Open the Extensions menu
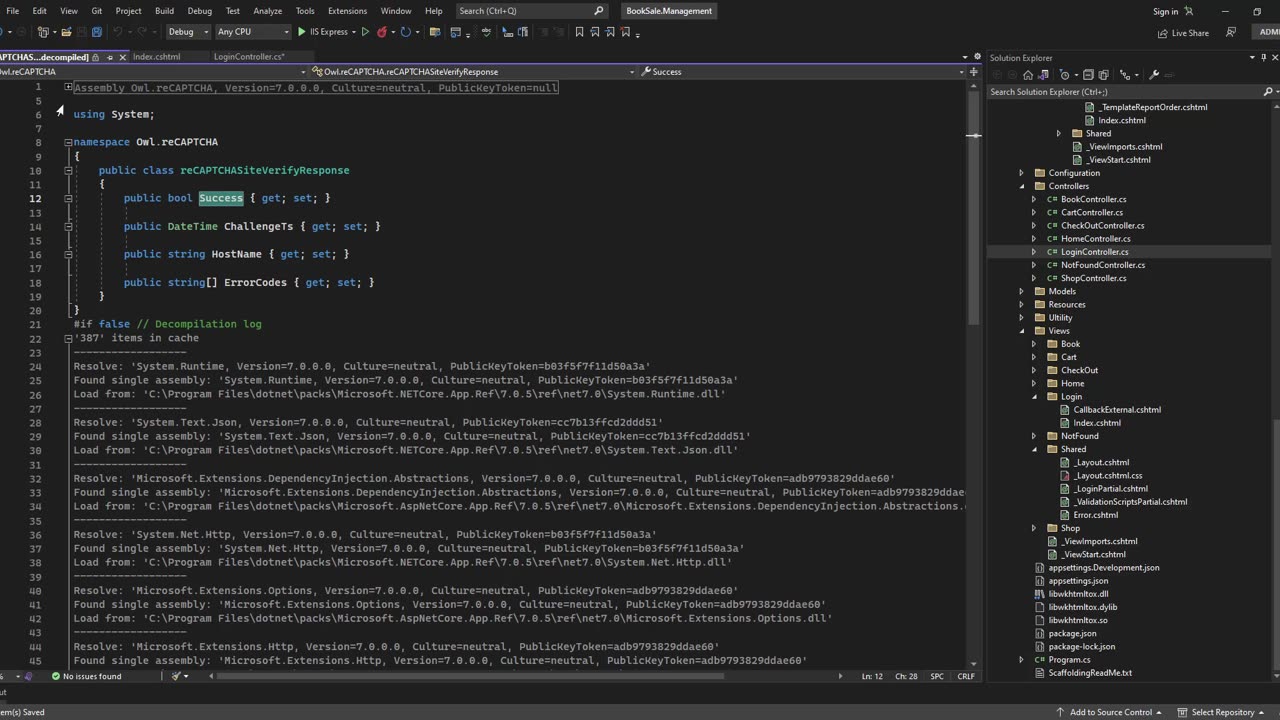This screenshot has height=720, width=1280. pos(347,11)
